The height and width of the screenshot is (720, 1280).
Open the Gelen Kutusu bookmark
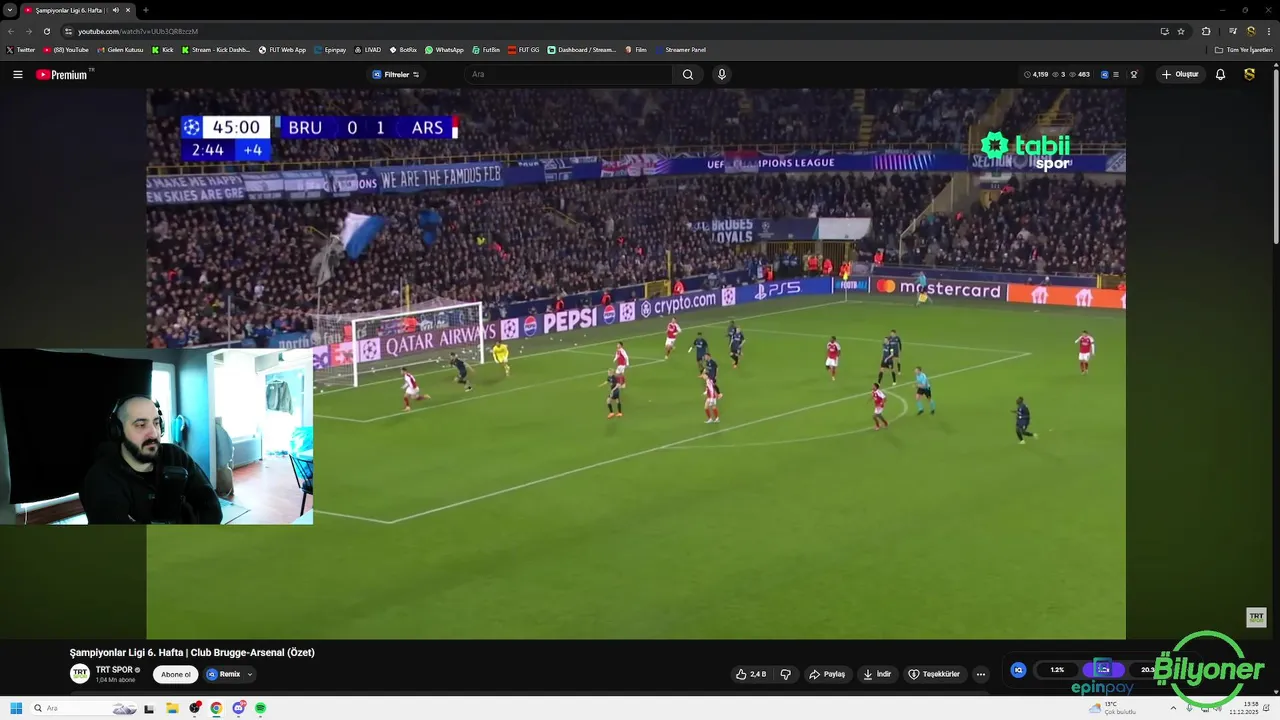point(120,49)
